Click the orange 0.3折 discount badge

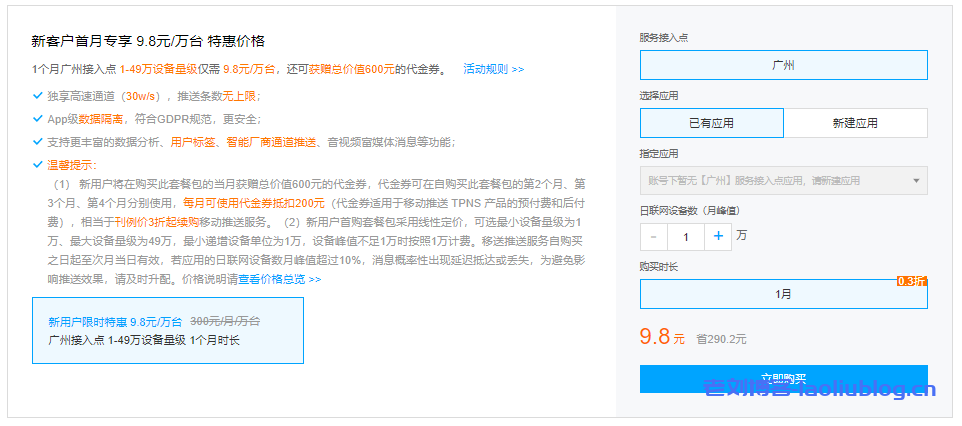click(912, 281)
